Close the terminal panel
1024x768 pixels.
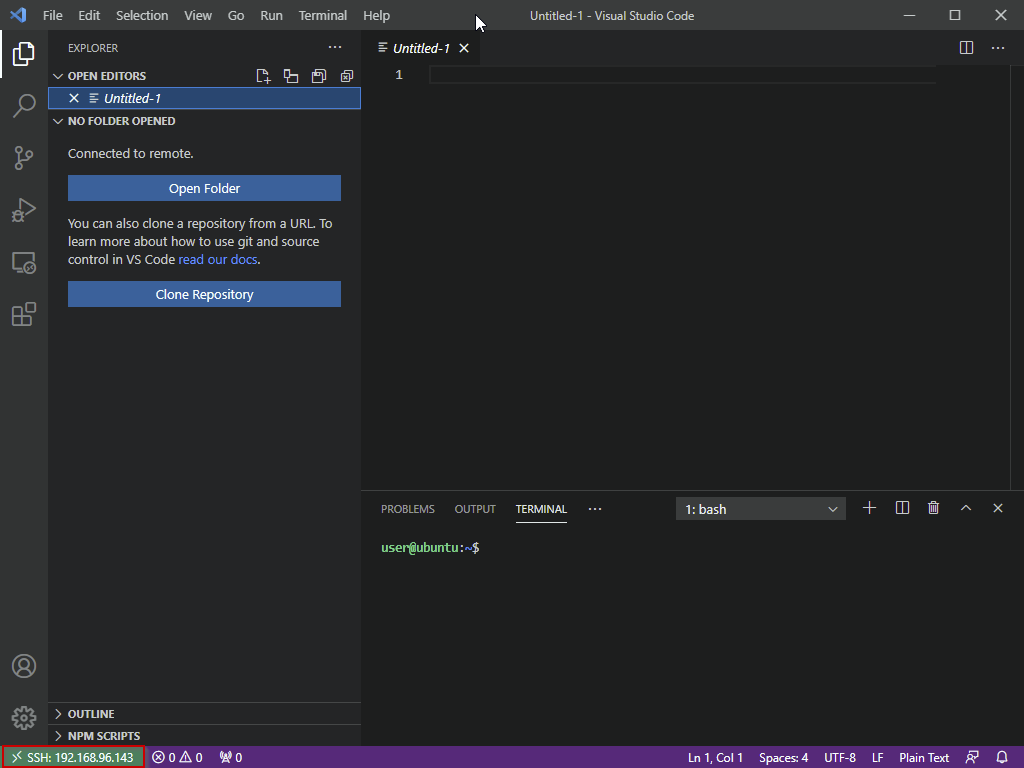coord(998,508)
